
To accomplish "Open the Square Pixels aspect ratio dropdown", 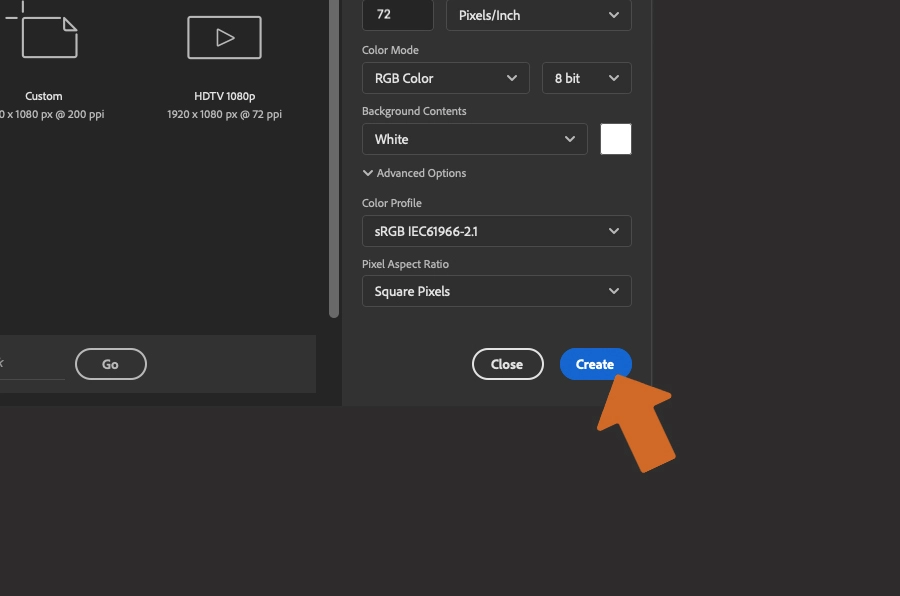I will click(x=496, y=291).
